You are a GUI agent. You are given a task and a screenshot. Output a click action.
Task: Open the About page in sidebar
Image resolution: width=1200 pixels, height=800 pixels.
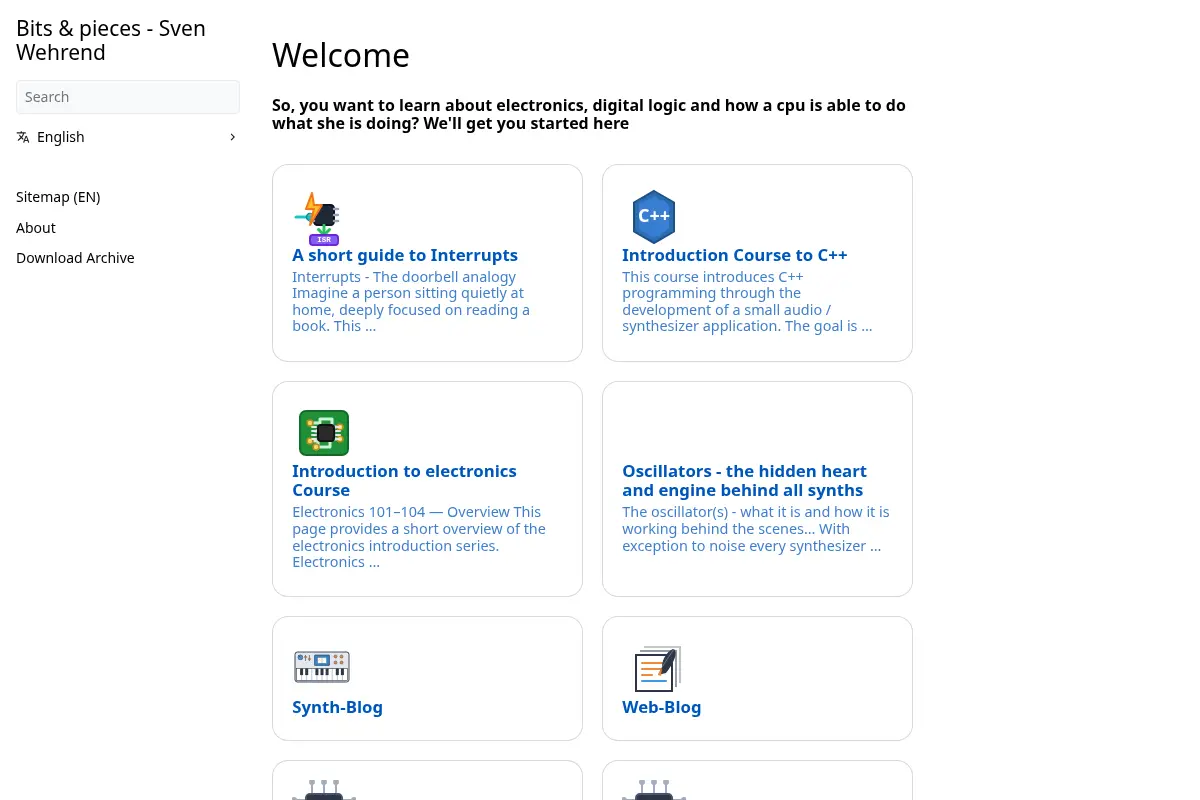click(36, 228)
